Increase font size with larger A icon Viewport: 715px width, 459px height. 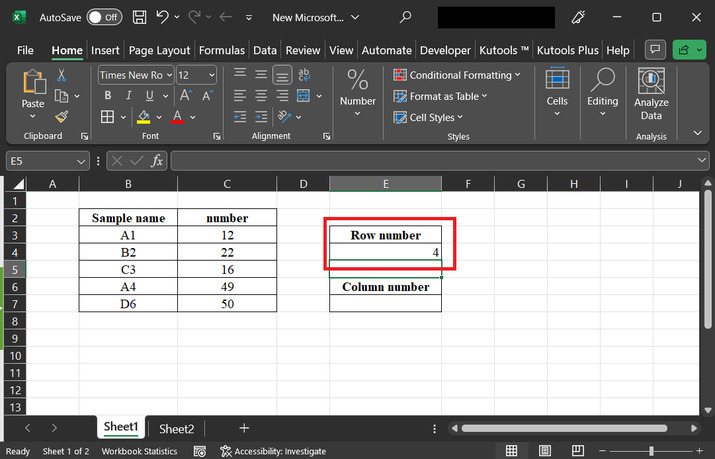[186, 96]
